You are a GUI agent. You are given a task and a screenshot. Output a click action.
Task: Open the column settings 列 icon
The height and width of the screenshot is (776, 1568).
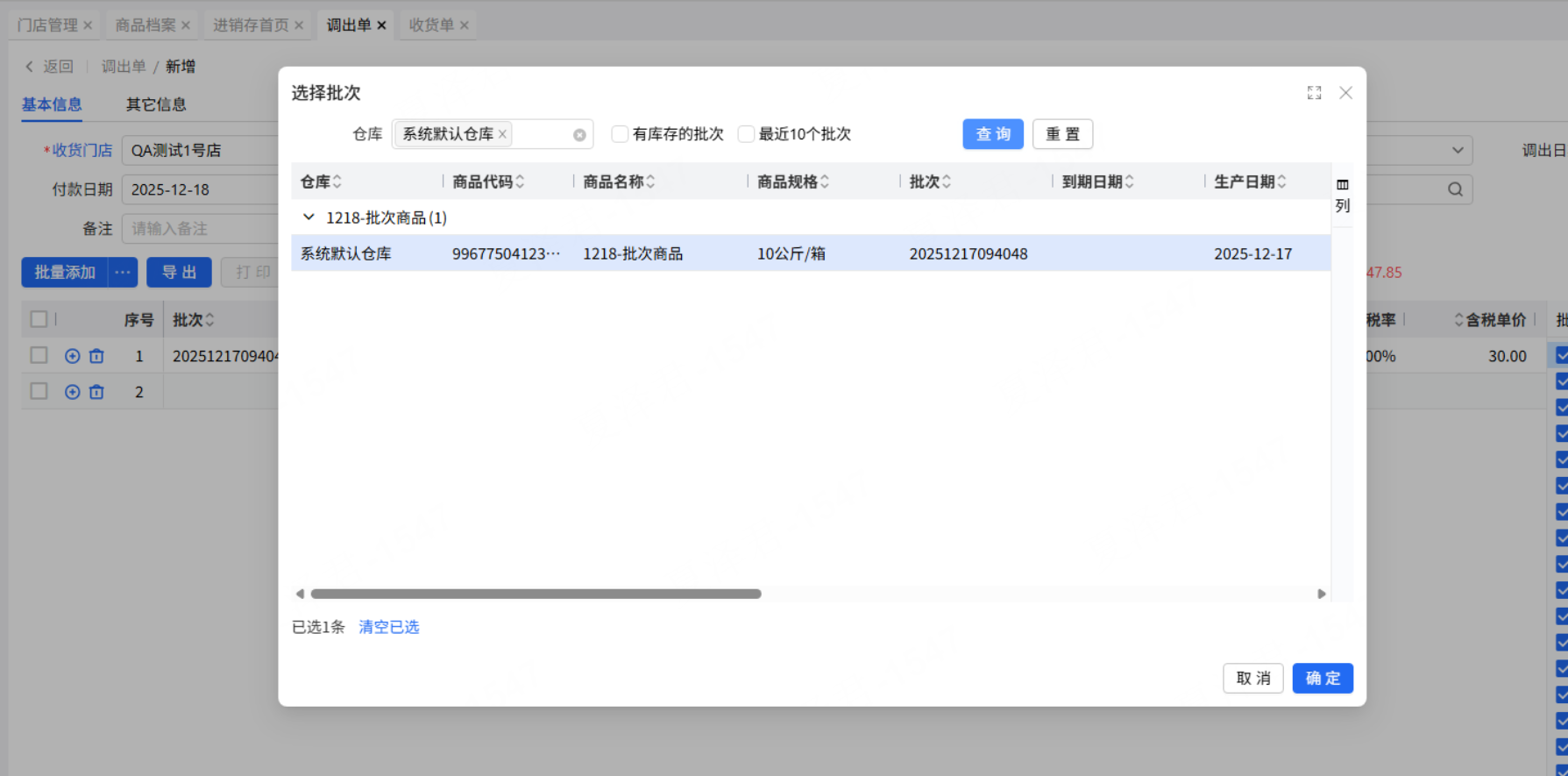click(x=1342, y=195)
